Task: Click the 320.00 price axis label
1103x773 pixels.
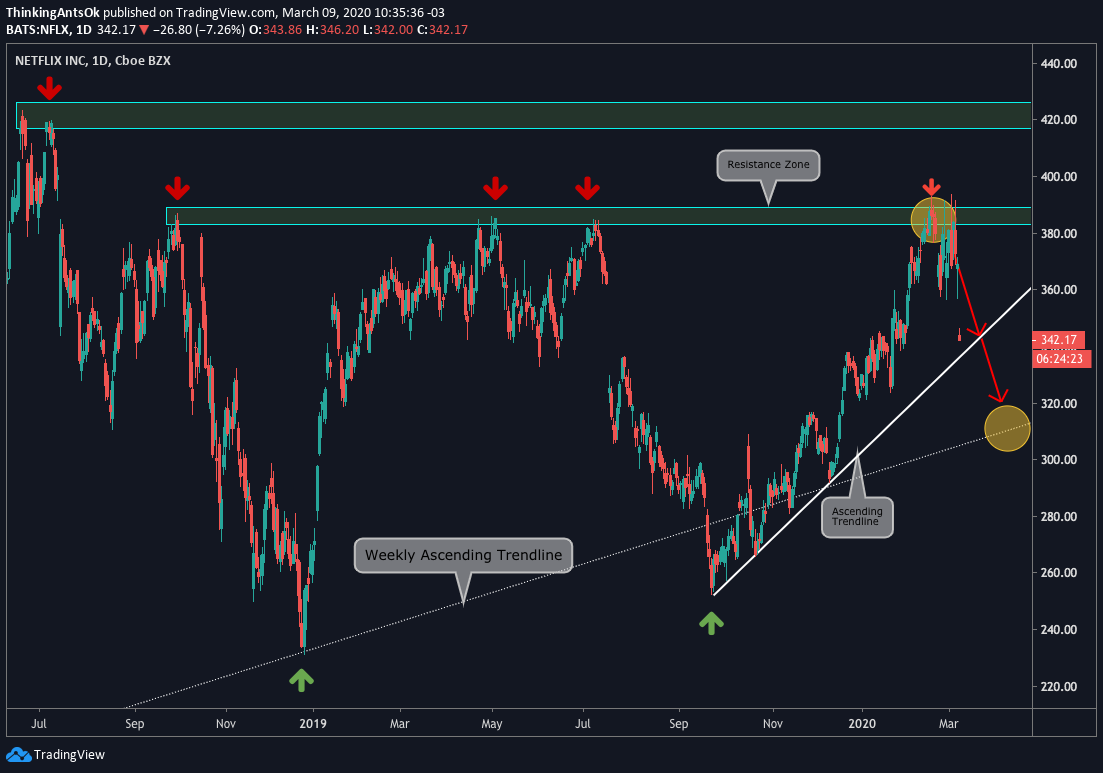Action: [x=1059, y=404]
